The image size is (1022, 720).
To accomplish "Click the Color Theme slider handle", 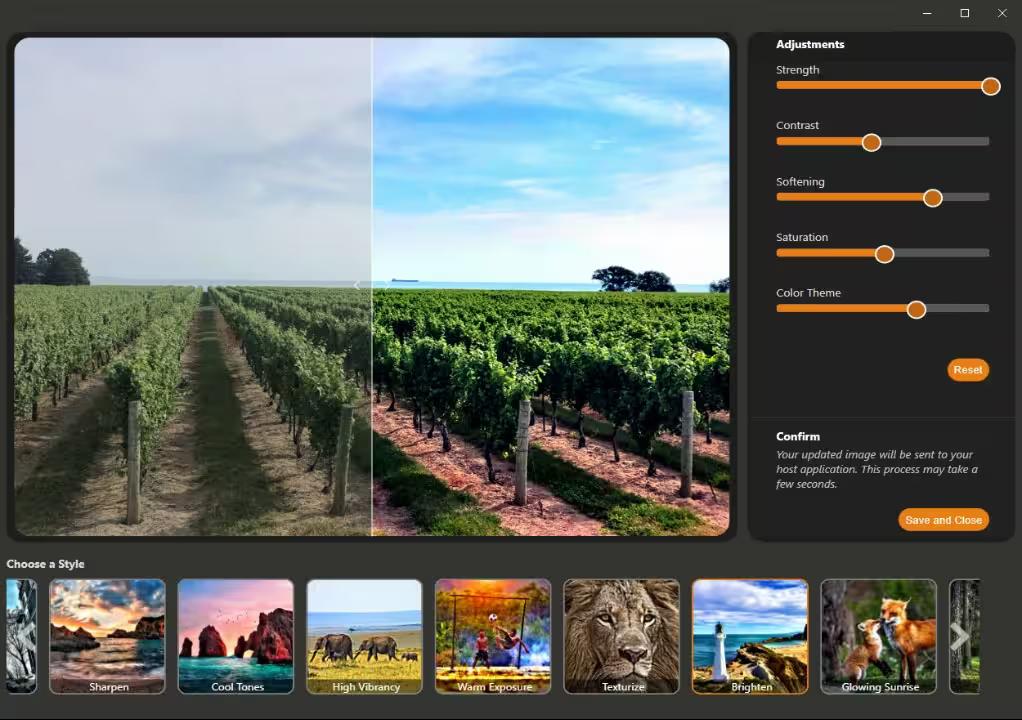I will 916,310.
